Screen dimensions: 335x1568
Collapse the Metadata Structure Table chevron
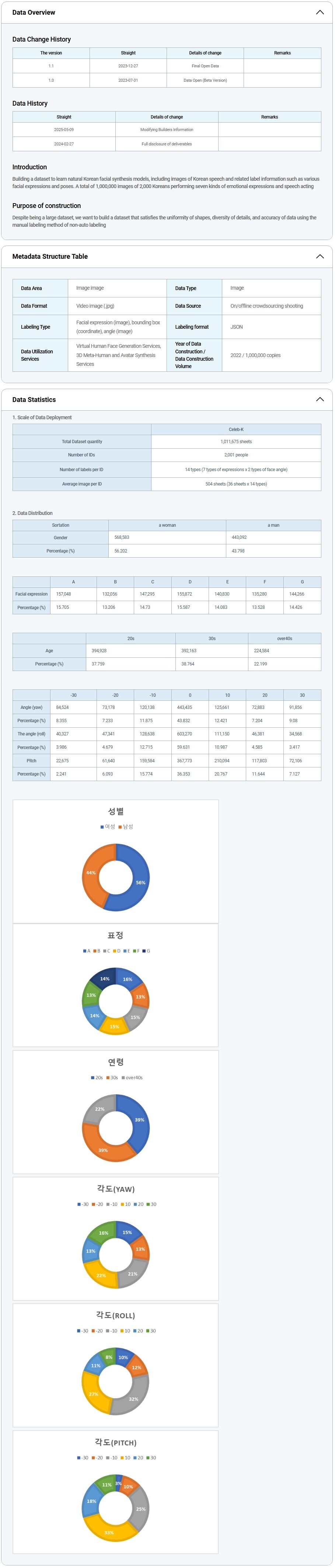tap(319, 256)
